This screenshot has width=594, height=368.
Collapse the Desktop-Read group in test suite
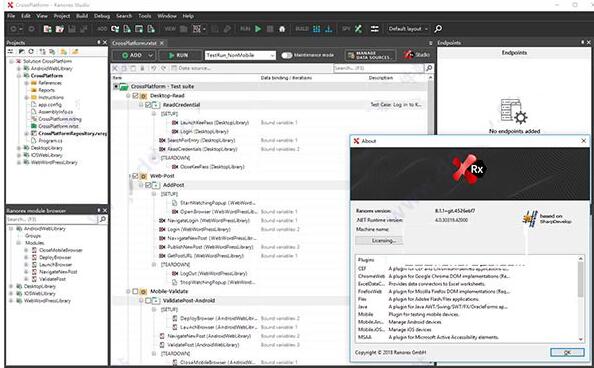click(128, 96)
